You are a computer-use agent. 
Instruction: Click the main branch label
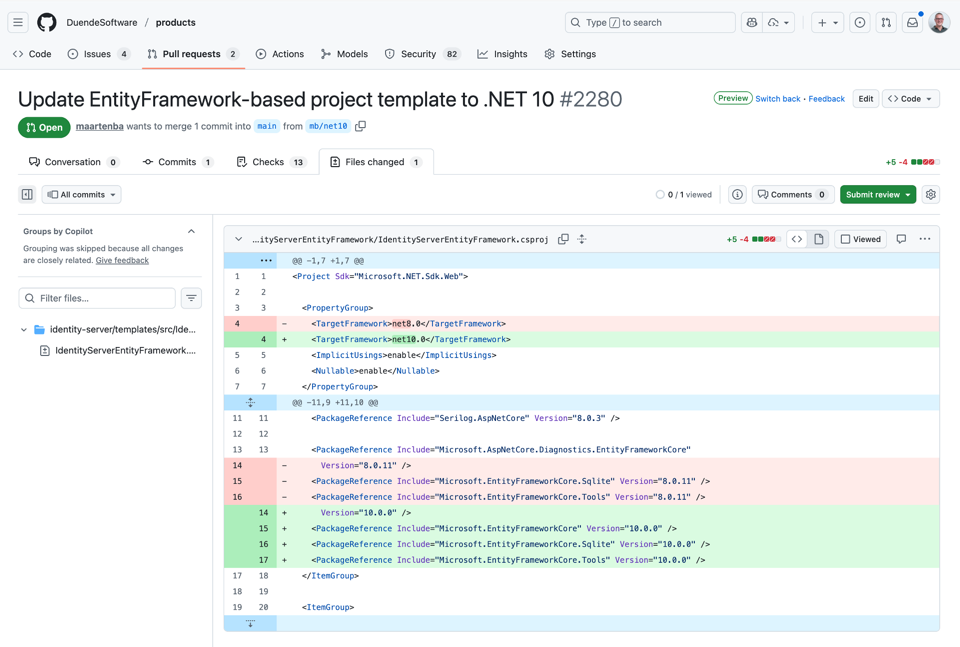click(266, 126)
